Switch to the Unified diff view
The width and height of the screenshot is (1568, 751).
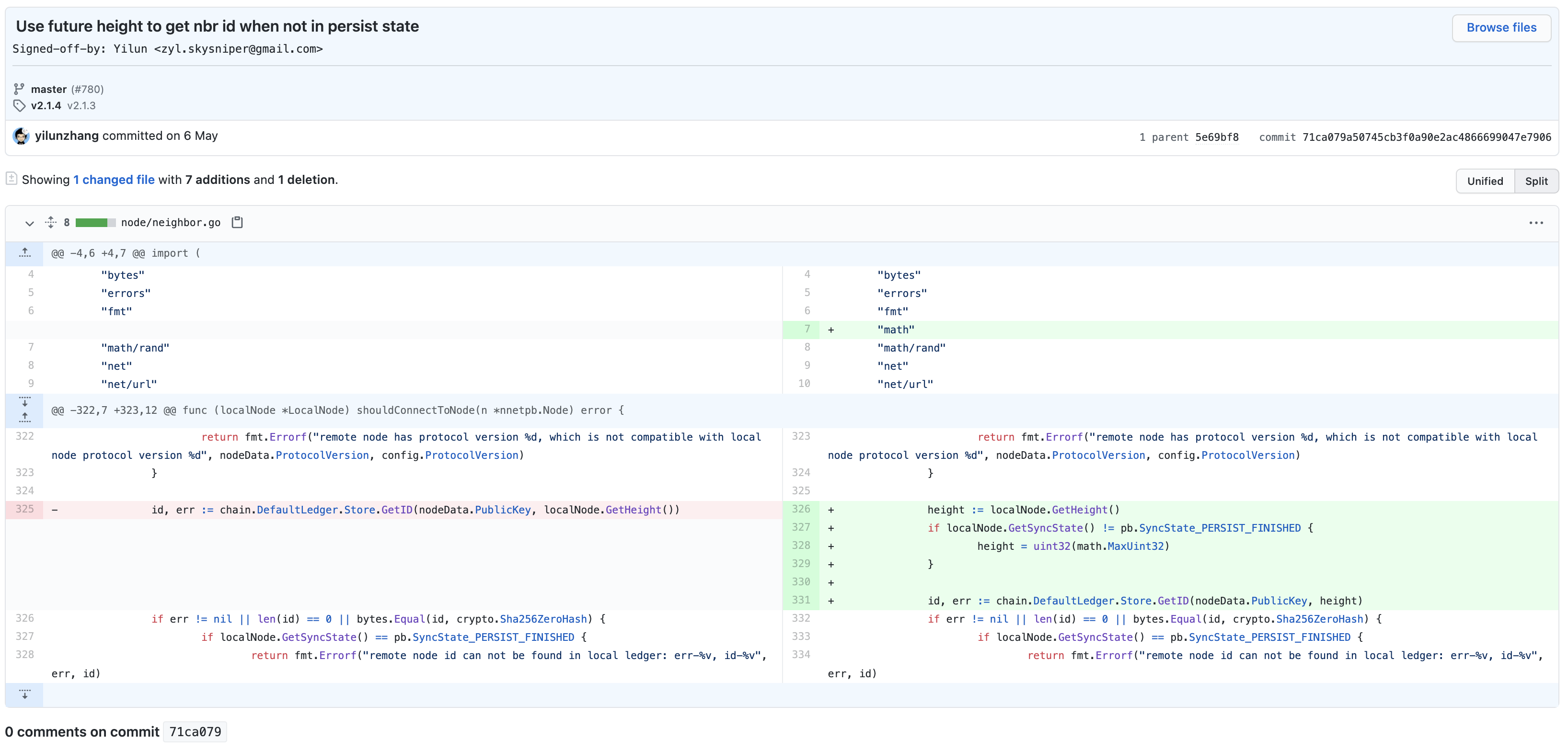1485,182
